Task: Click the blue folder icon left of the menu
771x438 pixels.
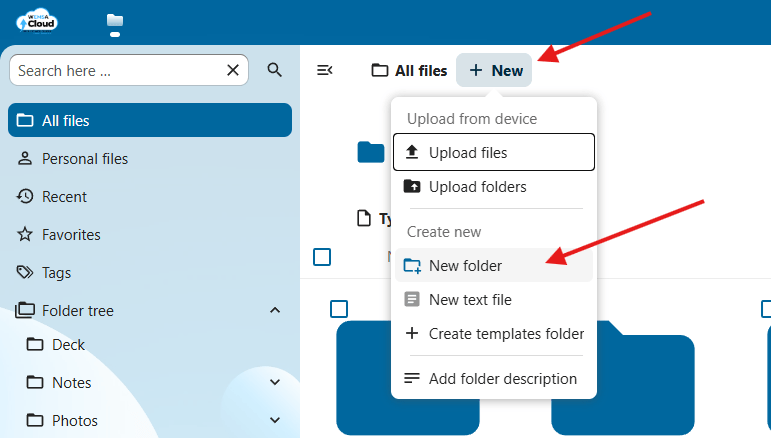Action: (x=371, y=152)
